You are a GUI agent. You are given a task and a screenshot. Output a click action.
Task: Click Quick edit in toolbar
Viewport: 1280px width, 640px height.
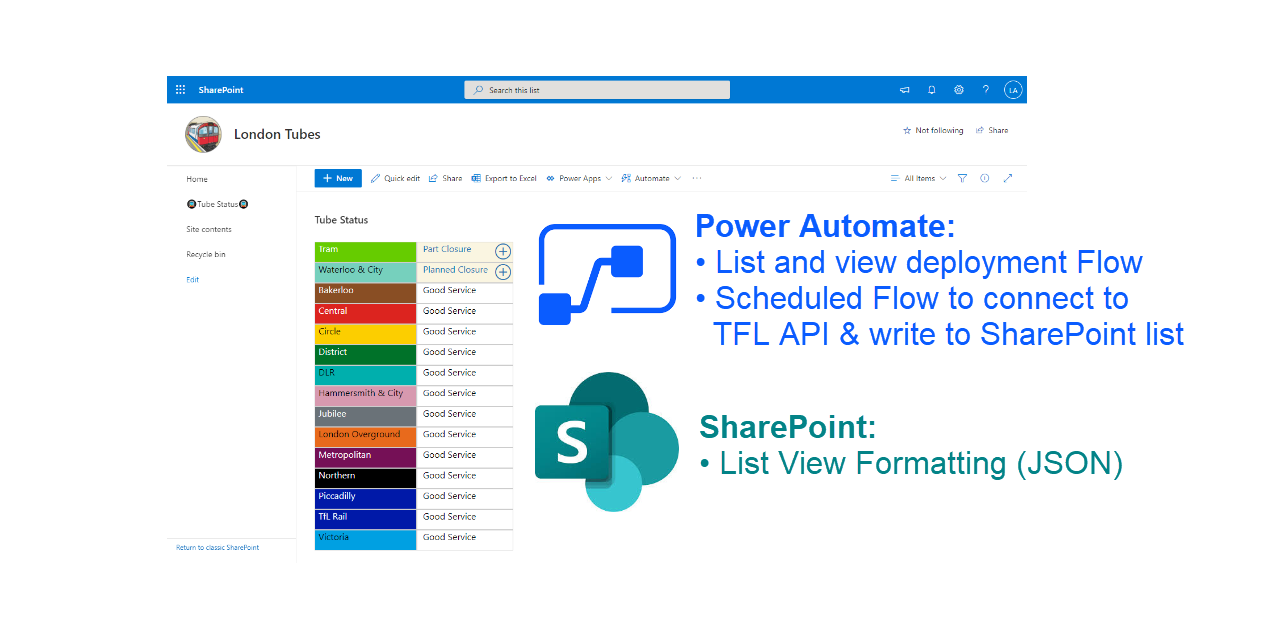[395, 178]
